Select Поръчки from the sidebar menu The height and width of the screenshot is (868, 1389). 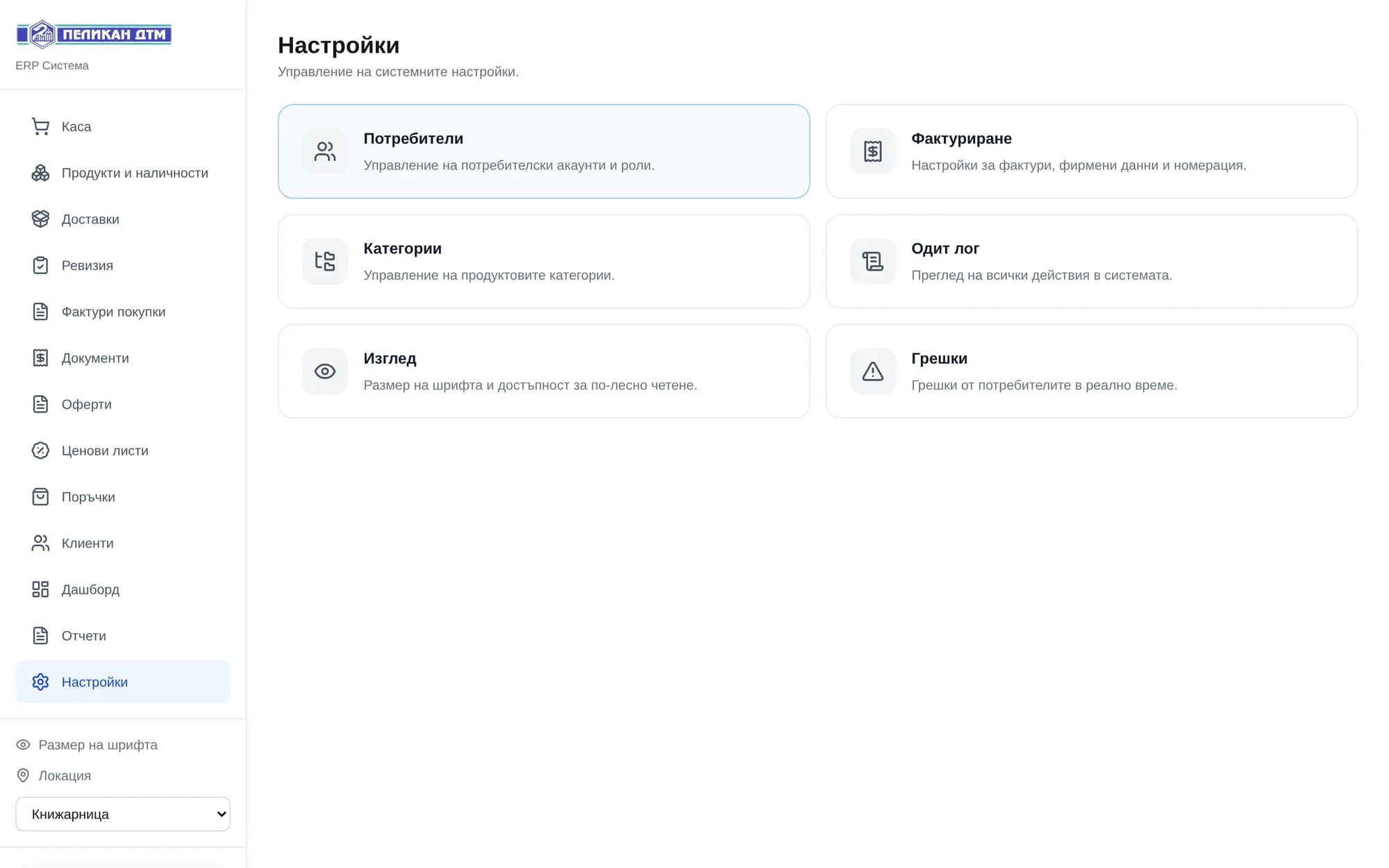point(123,496)
